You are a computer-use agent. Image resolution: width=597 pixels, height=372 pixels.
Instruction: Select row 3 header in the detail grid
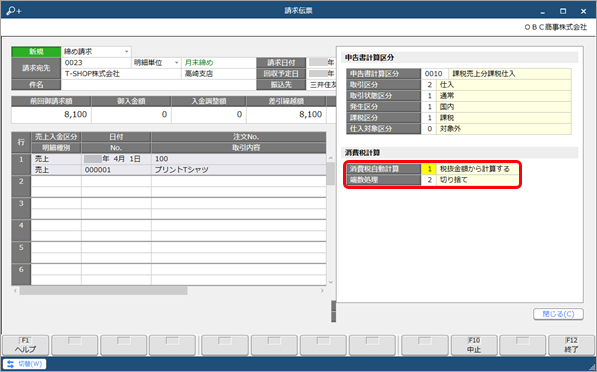(x=21, y=208)
